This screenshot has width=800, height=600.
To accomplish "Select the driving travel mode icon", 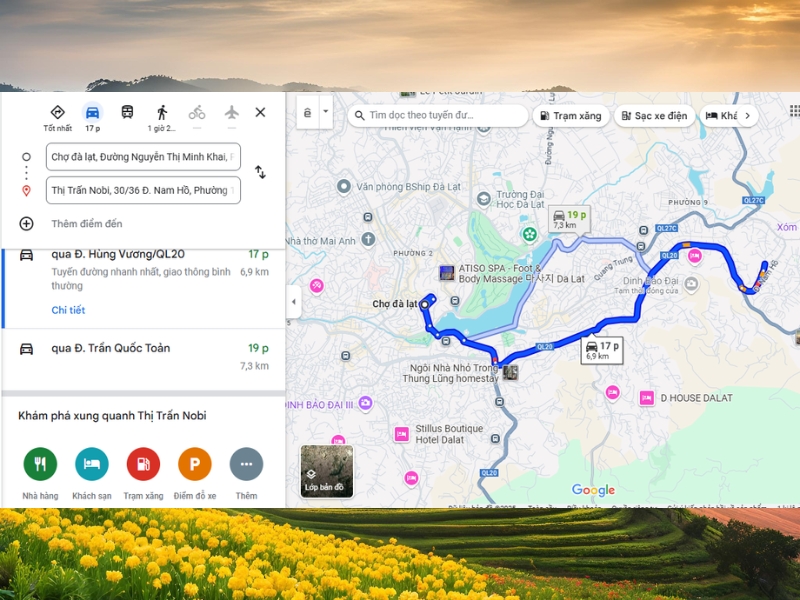I will click(92, 112).
